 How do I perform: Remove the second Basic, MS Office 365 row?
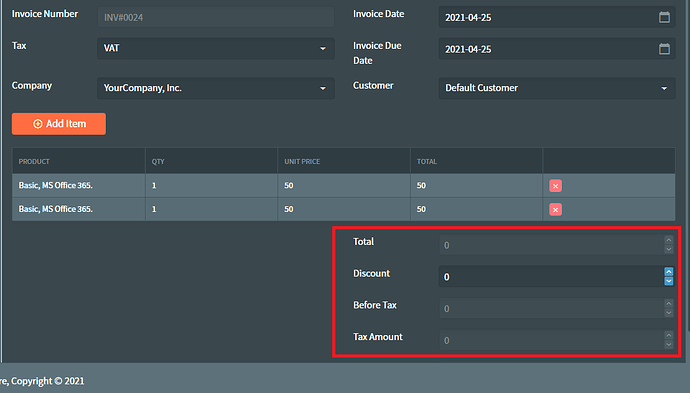[x=555, y=209]
